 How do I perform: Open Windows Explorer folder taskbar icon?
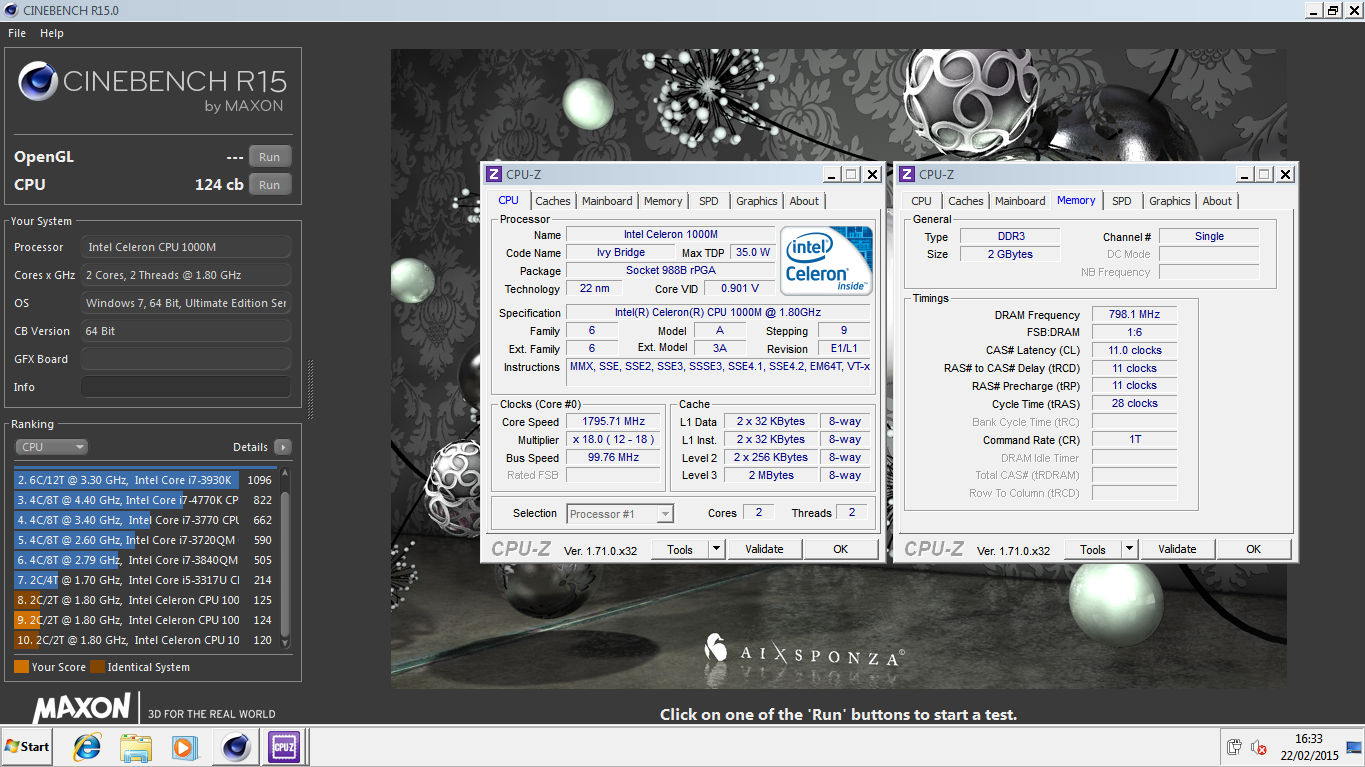click(135, 746)
